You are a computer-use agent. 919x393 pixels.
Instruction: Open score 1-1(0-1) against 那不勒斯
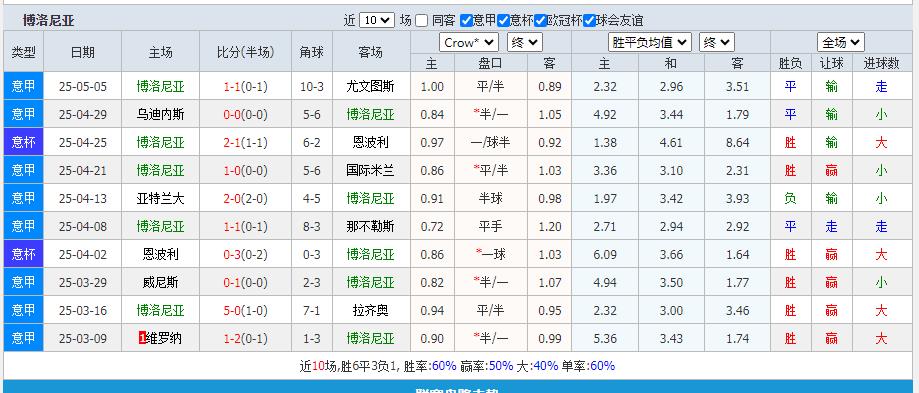(x=245, y=226)
